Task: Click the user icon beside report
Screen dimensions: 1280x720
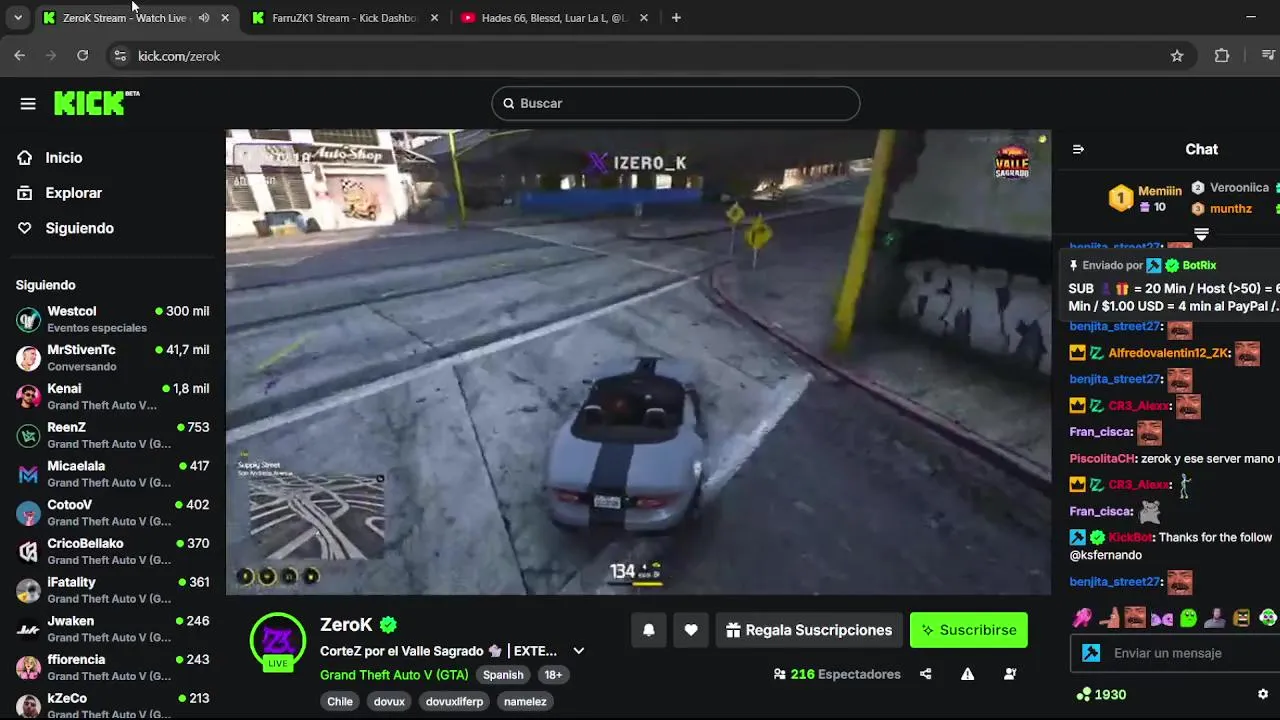Action: coord(1010,674)
